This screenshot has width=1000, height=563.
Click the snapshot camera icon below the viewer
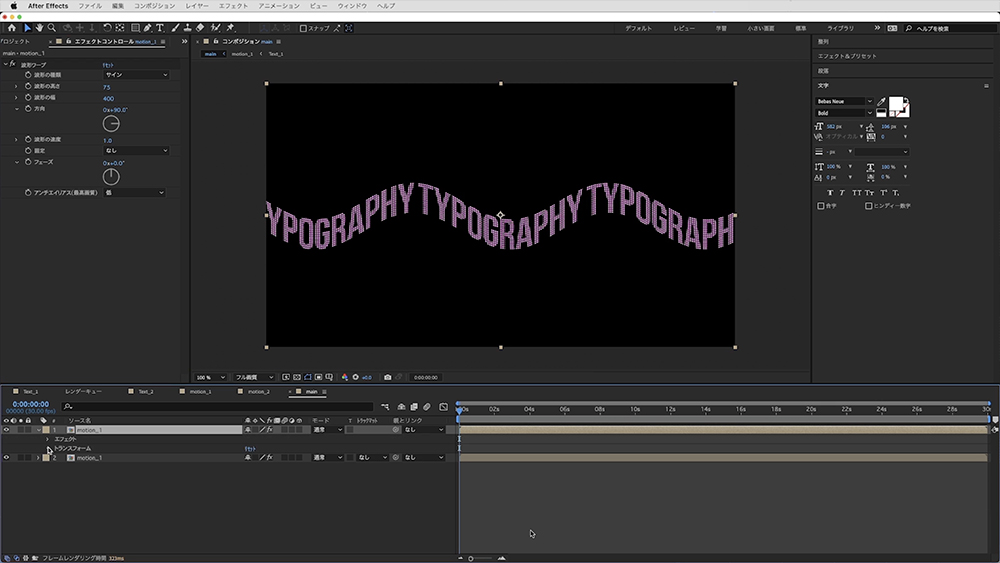tap(388, 377)
